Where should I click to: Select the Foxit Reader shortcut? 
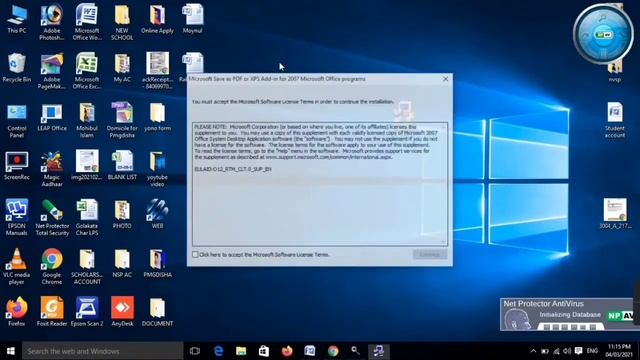[52, 311]
